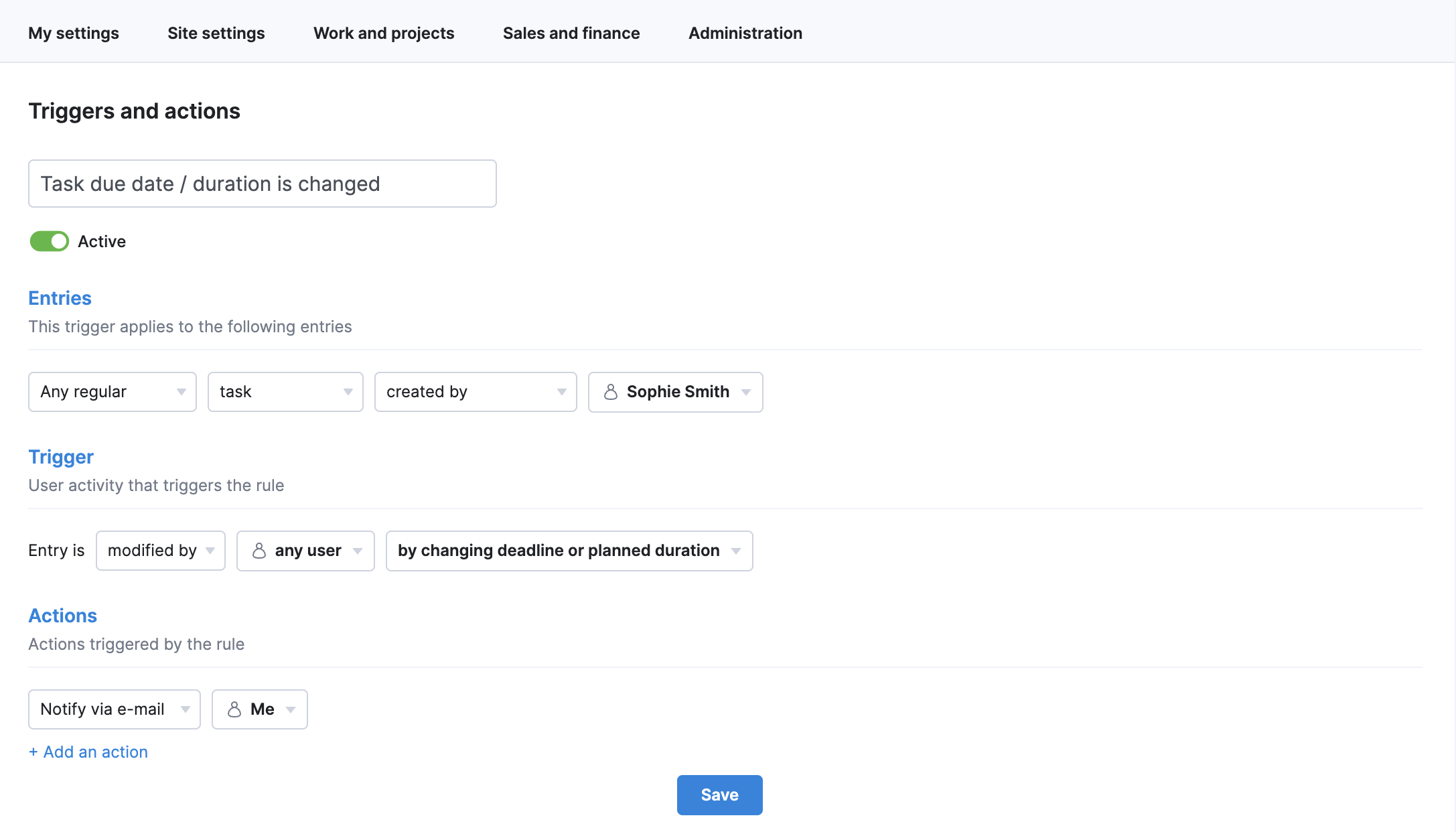Viewport: 1456px width, 832px height.
Task: Click the Actions section heading
Action: (62, 616)
